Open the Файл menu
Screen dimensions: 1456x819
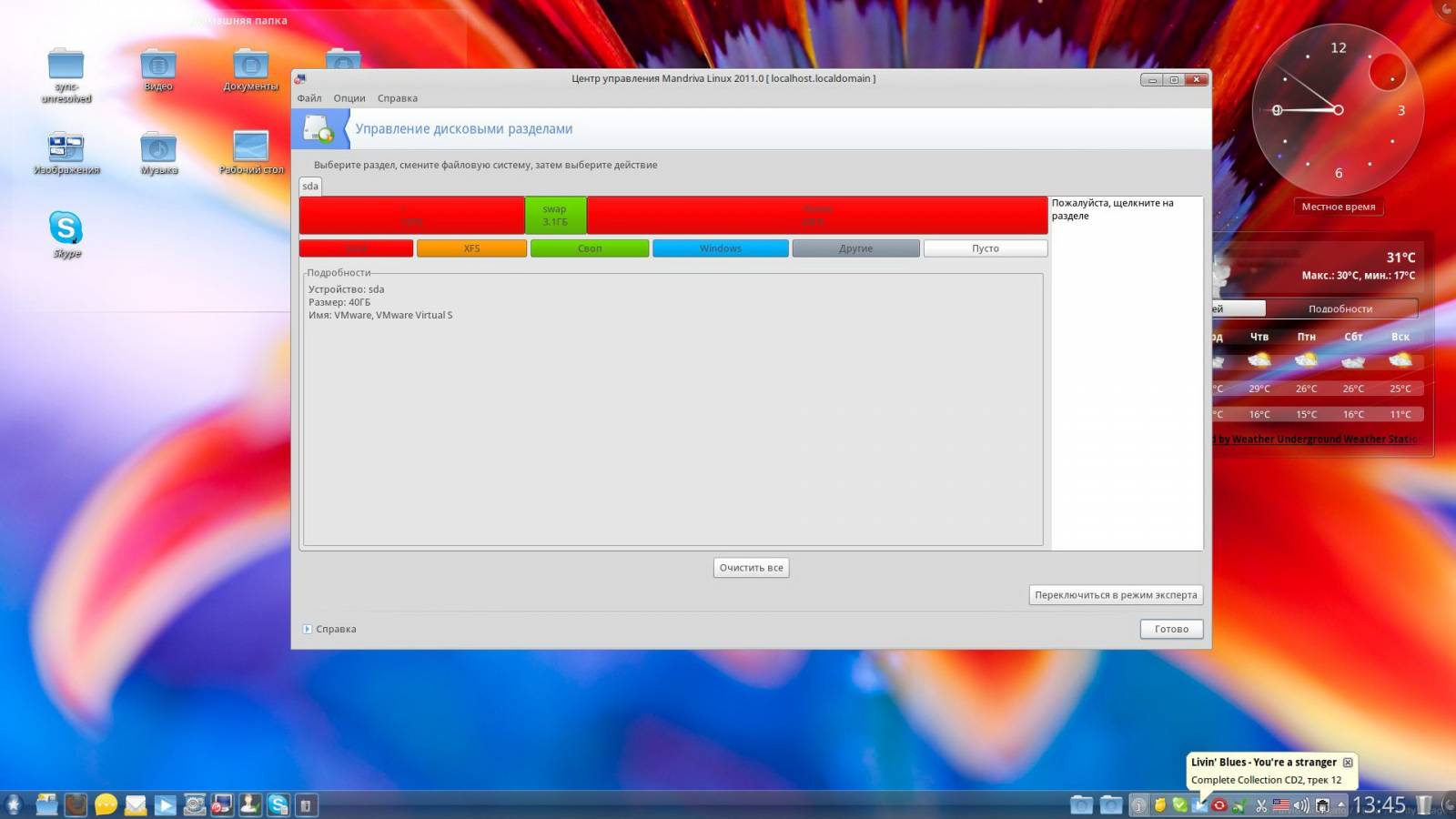click(309, 98)
